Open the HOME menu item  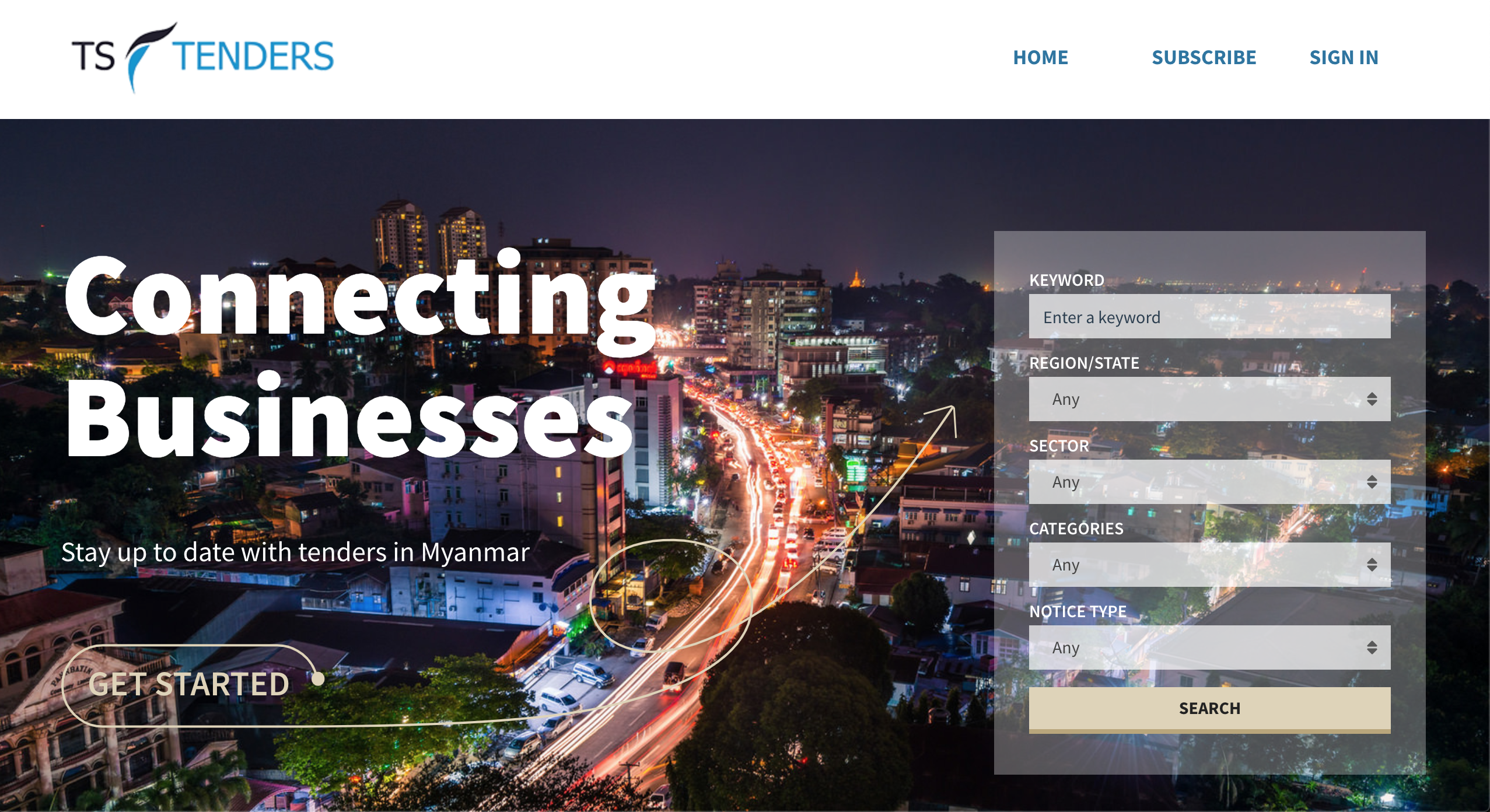tap(1040, 57)
